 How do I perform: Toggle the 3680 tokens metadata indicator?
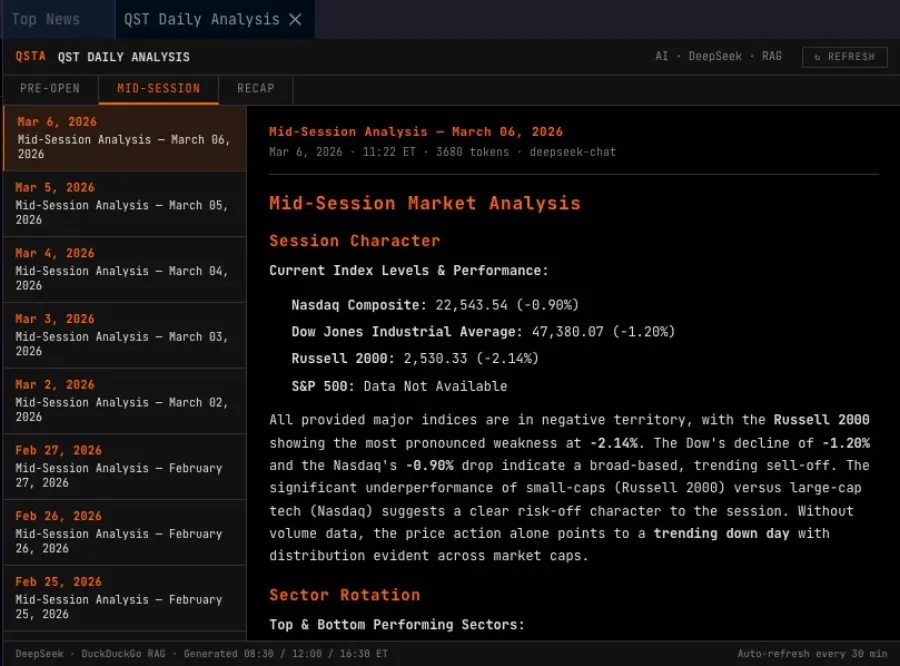coord(475,152)
